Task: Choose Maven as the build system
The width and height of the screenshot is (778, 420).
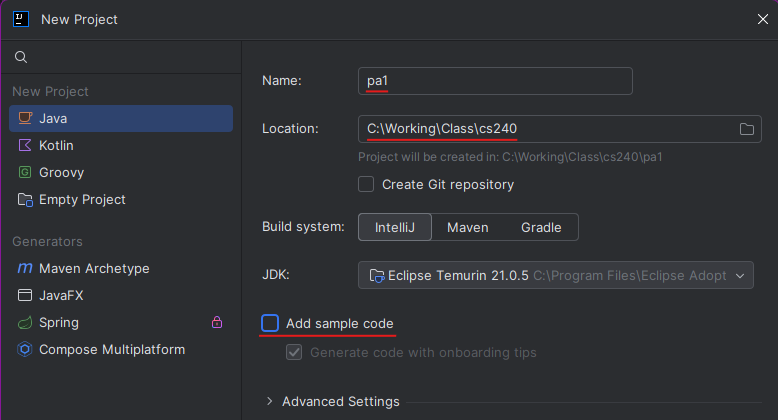Action: pyautogui.click(x=467, y=227)
